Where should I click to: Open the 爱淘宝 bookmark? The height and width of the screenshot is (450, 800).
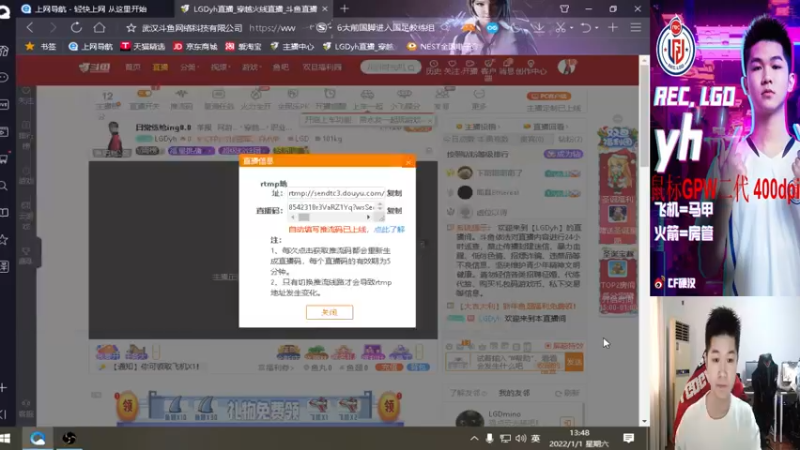pos(243,46)
